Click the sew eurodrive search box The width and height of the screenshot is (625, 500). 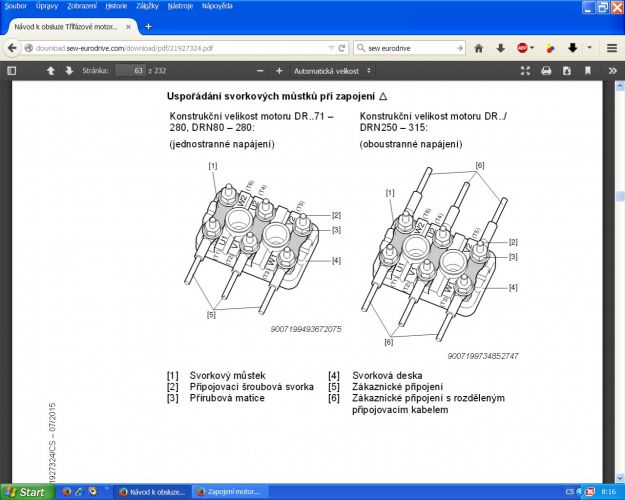pyautogui.click(x=410, y=48)
